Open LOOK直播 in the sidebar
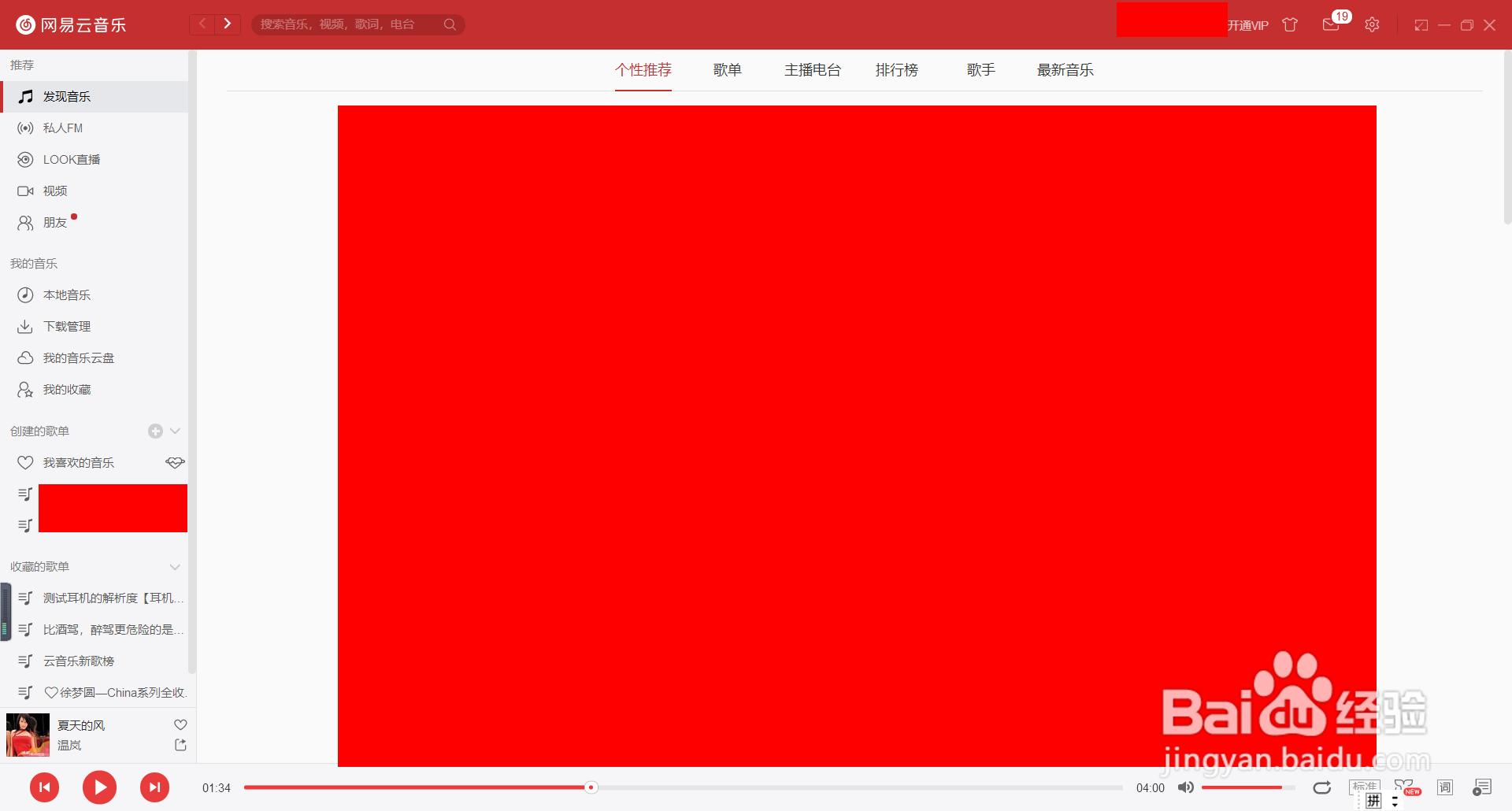Viewport: 1512px width, 811px height. [71, 159]
